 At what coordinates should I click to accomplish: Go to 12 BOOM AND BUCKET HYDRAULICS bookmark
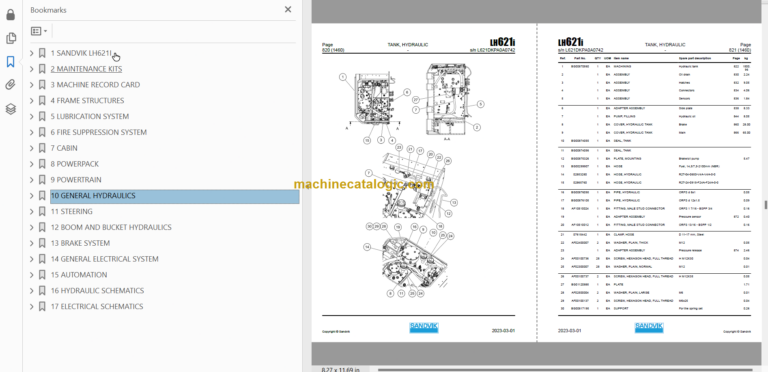111,227
